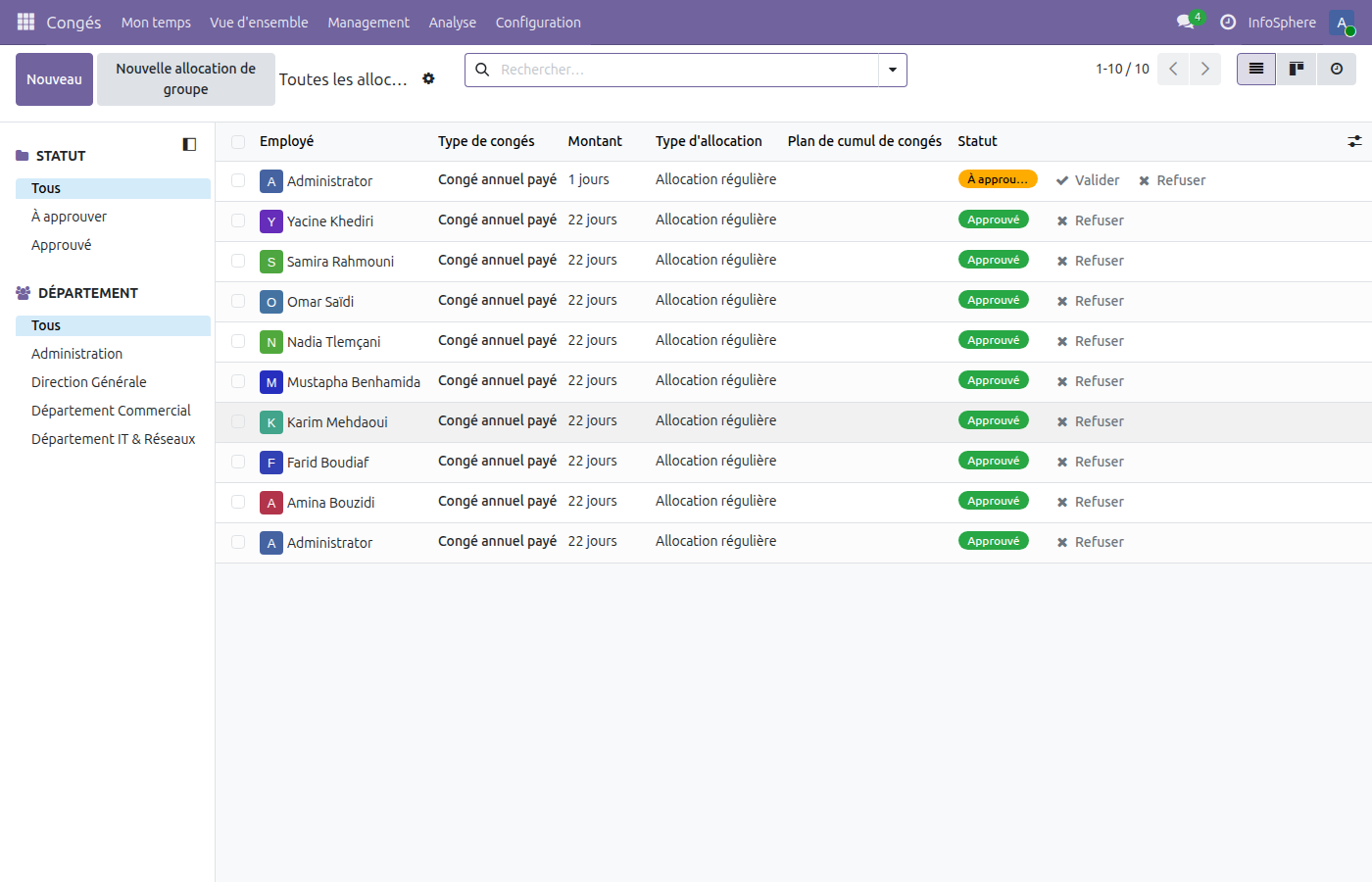Open the Management menu
The image size is (1372, 882).
click(368, 22)
